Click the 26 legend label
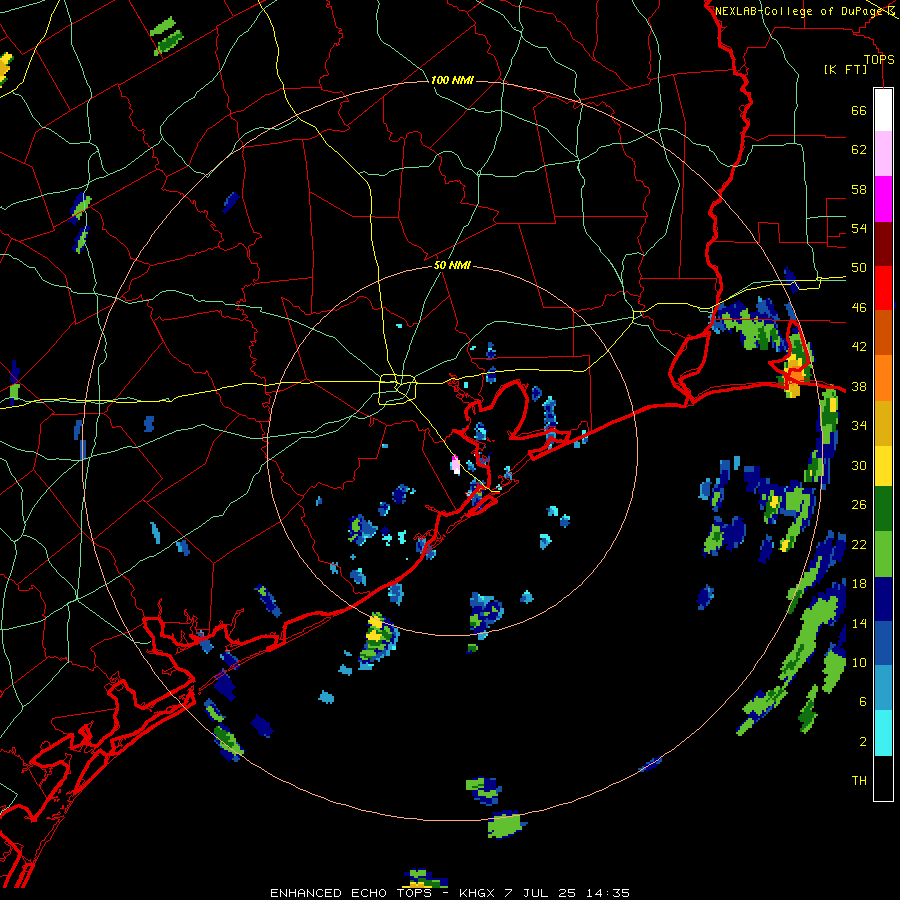The width and height of the screenshot is (900, 900). [x=859, y=505]
